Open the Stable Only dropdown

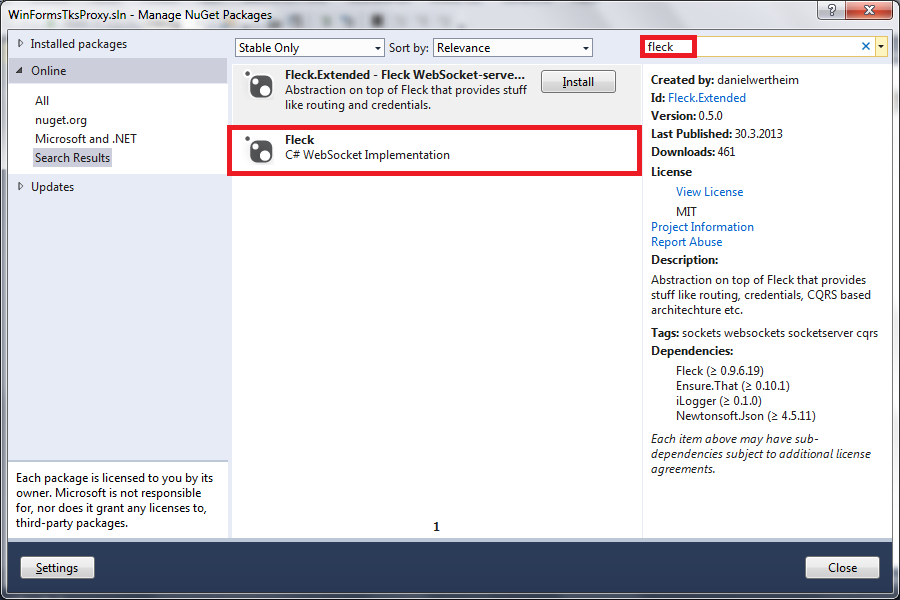pos(309,48)
